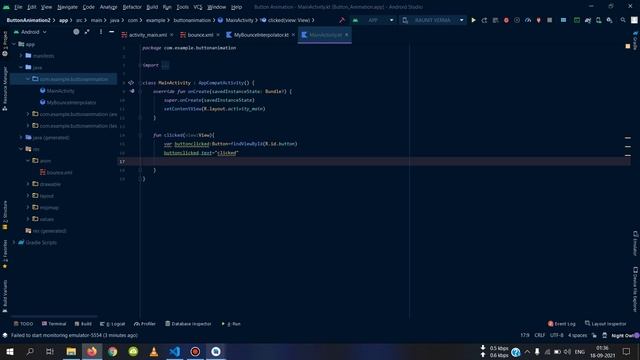Open the Build Variants sidebar button
640x360 pixels.
[x=5, y=296]
